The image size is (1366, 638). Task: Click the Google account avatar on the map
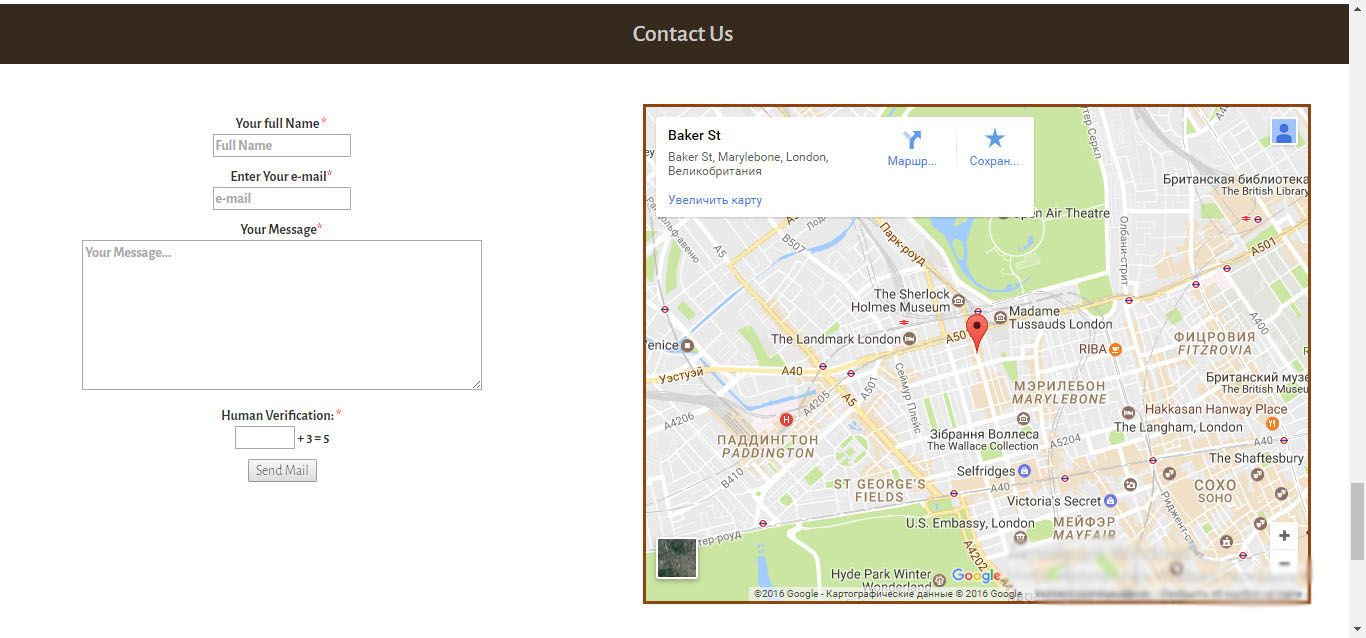[x=1284, y=131]
